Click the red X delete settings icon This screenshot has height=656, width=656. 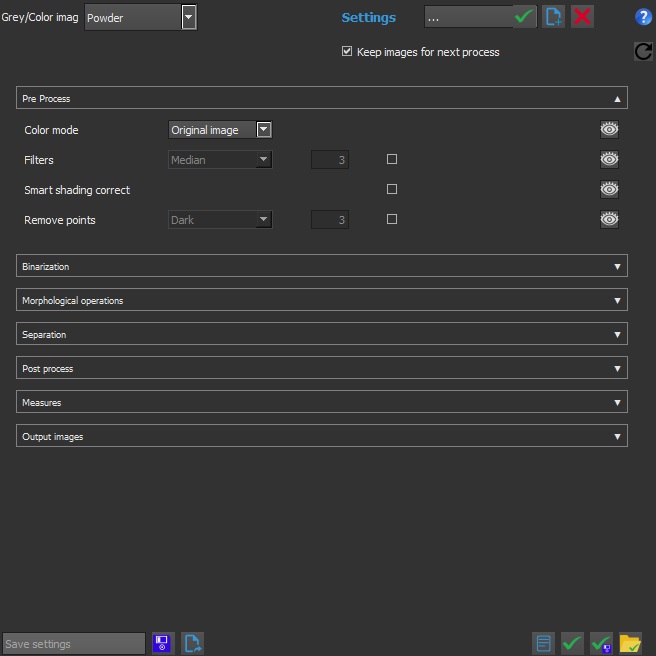(582, 17)
